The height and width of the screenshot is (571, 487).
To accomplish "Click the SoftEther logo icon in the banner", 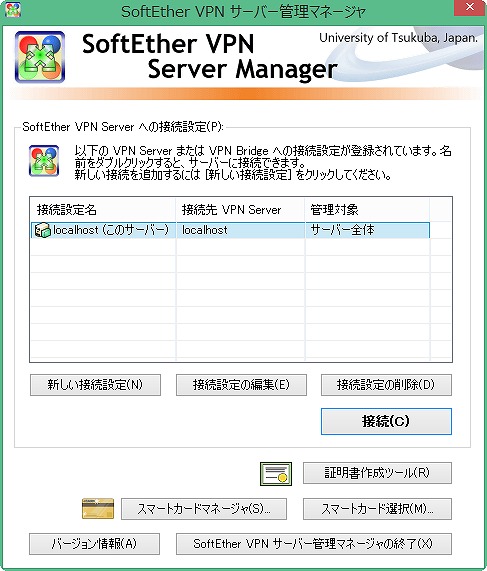I will pos(40,57).
